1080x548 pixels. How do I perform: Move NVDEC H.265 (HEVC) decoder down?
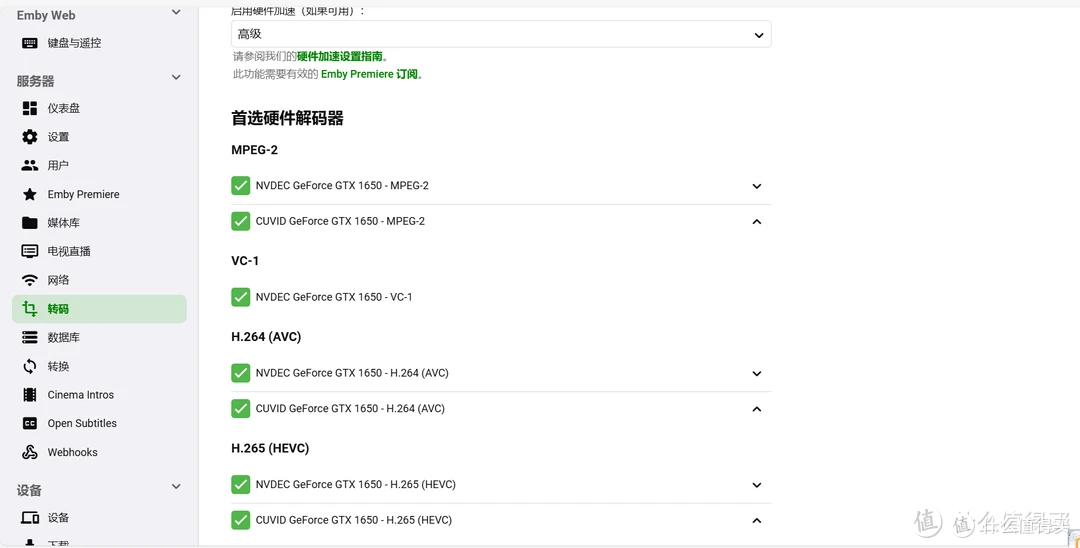click(x=756, y=485)
